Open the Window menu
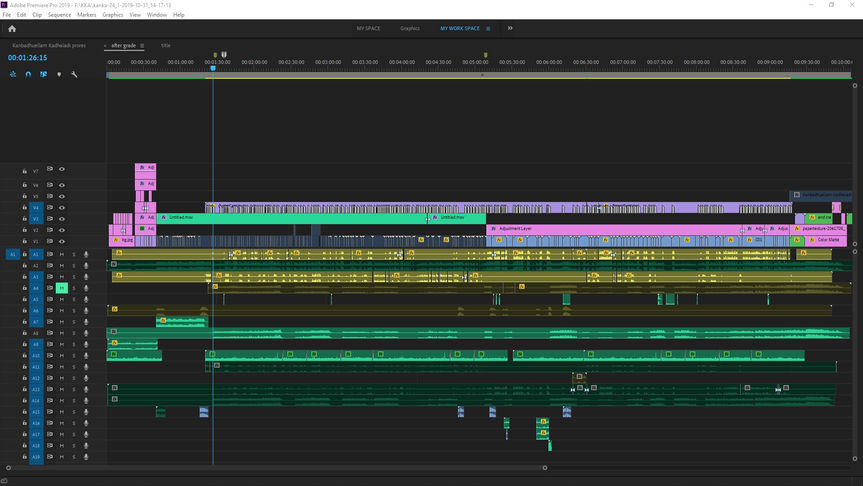 (157, 15)
